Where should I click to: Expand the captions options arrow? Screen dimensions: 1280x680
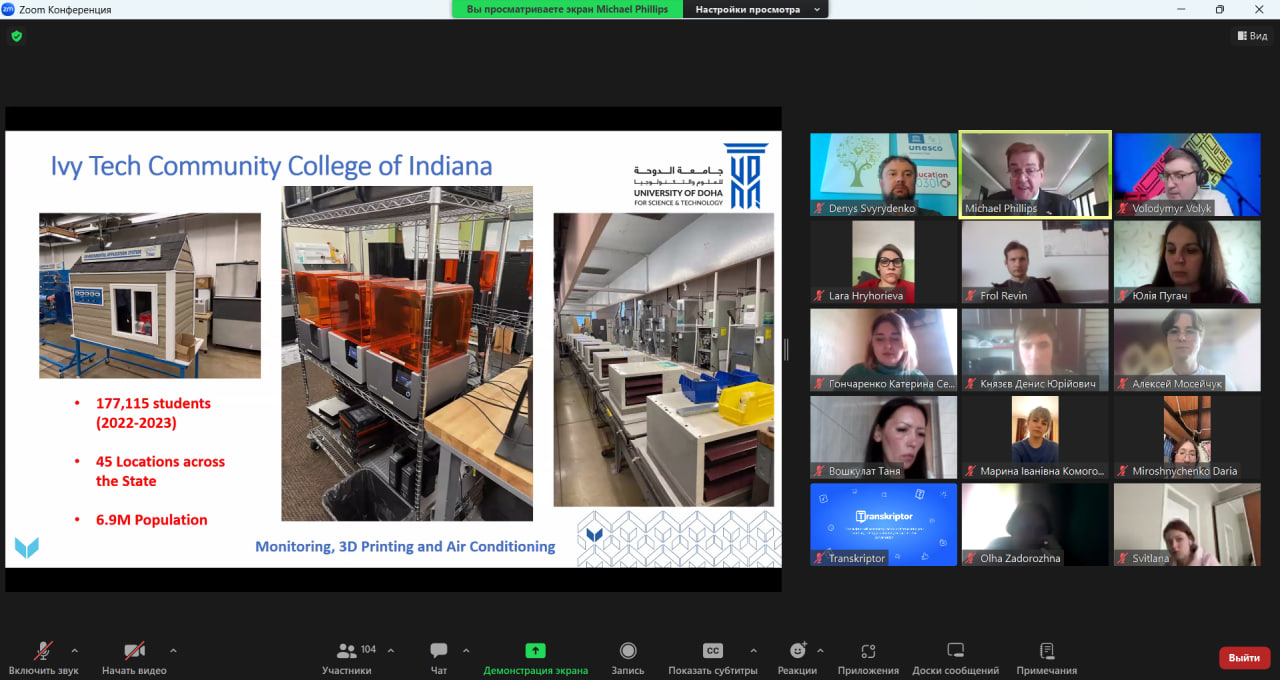[x=753, y=650]
